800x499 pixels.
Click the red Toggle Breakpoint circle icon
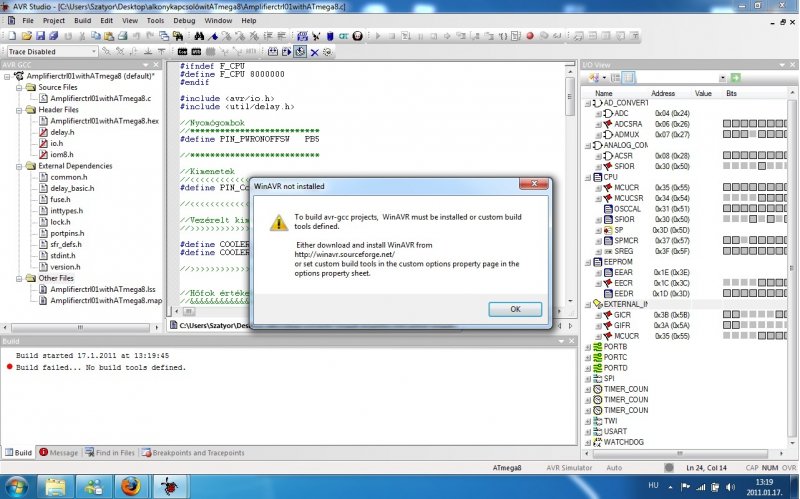click(x=530, y=36)
